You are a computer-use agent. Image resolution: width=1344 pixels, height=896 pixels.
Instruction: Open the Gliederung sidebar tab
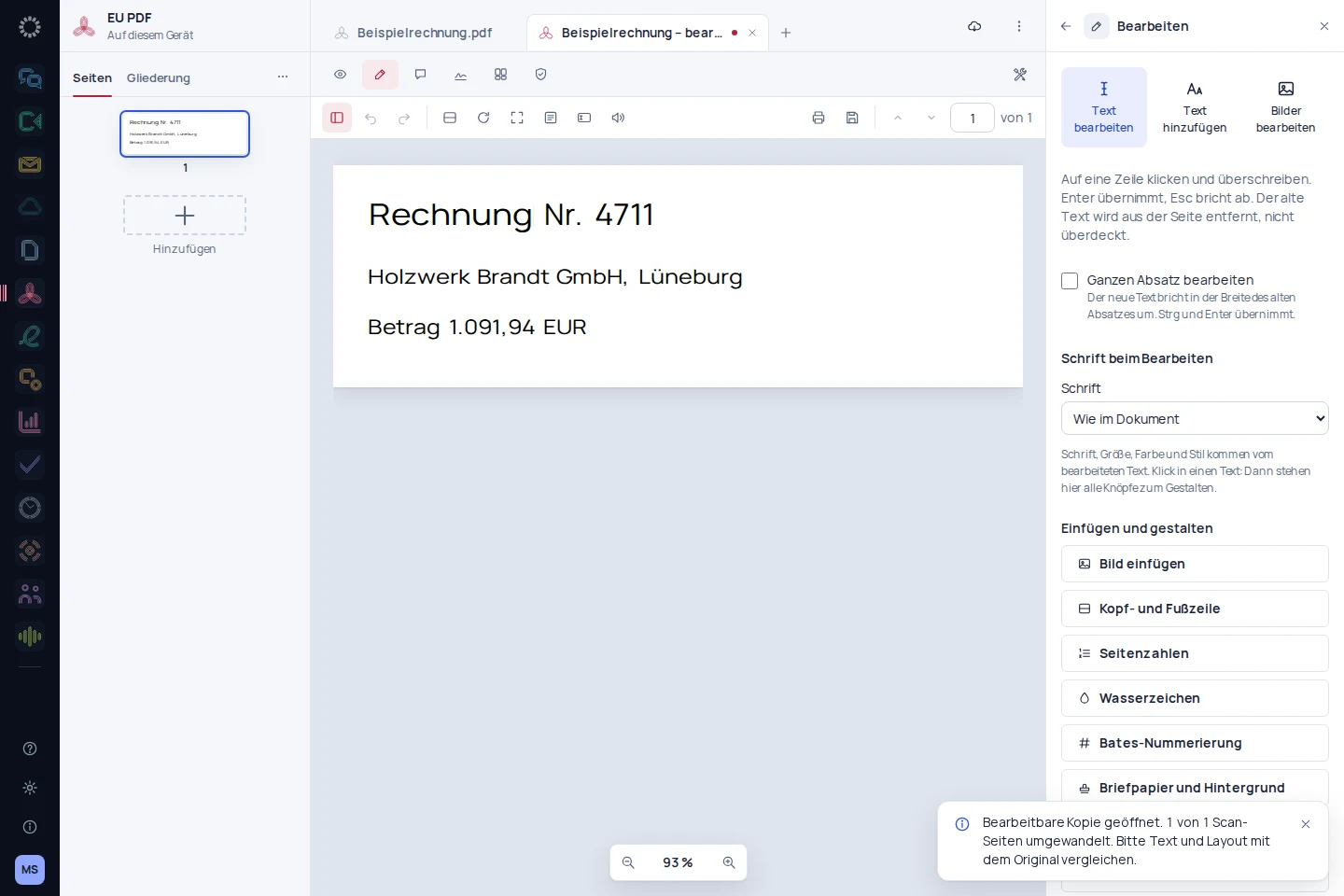(159, 77)
